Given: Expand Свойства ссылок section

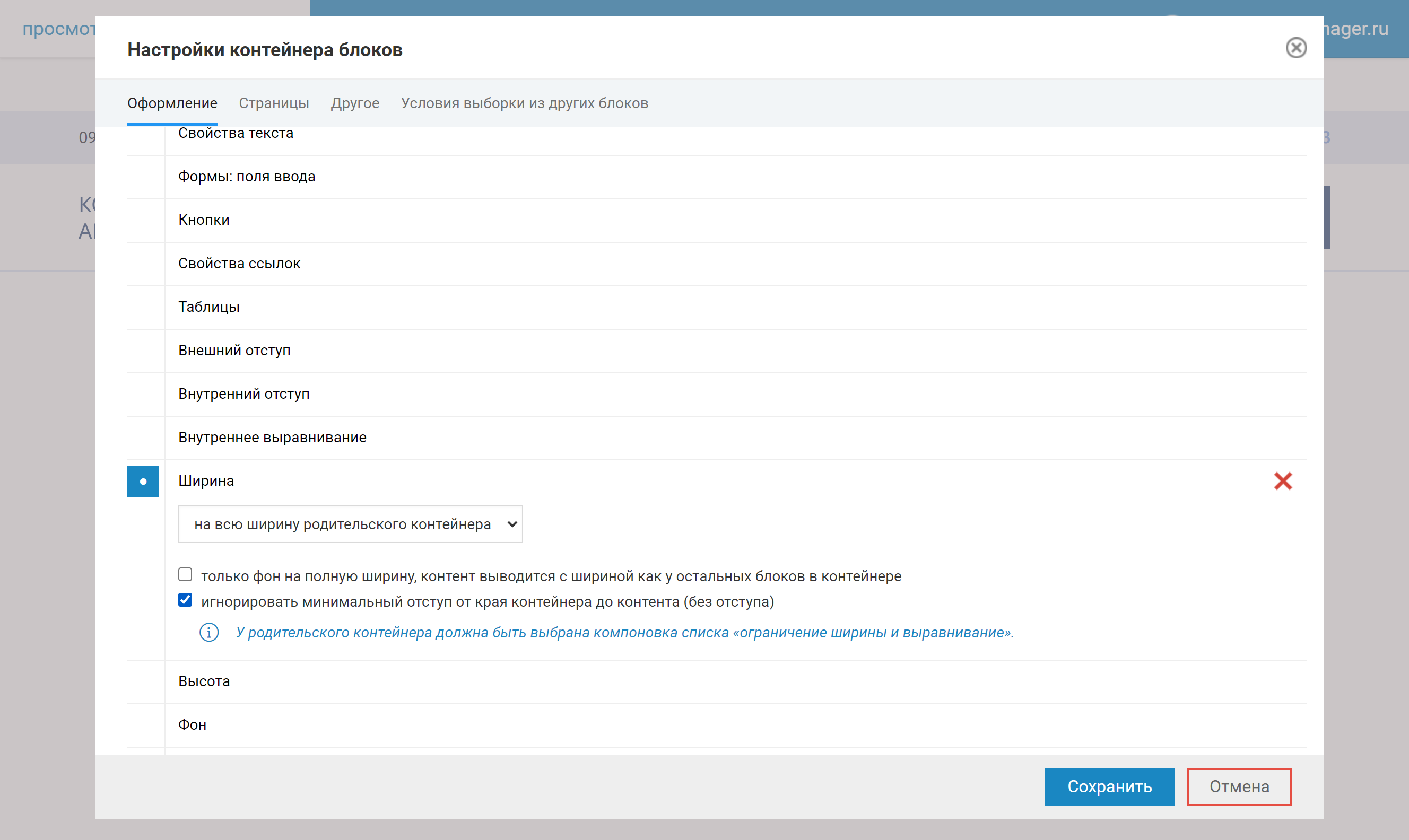Looking at the screenshot, I should coord(239,264).
